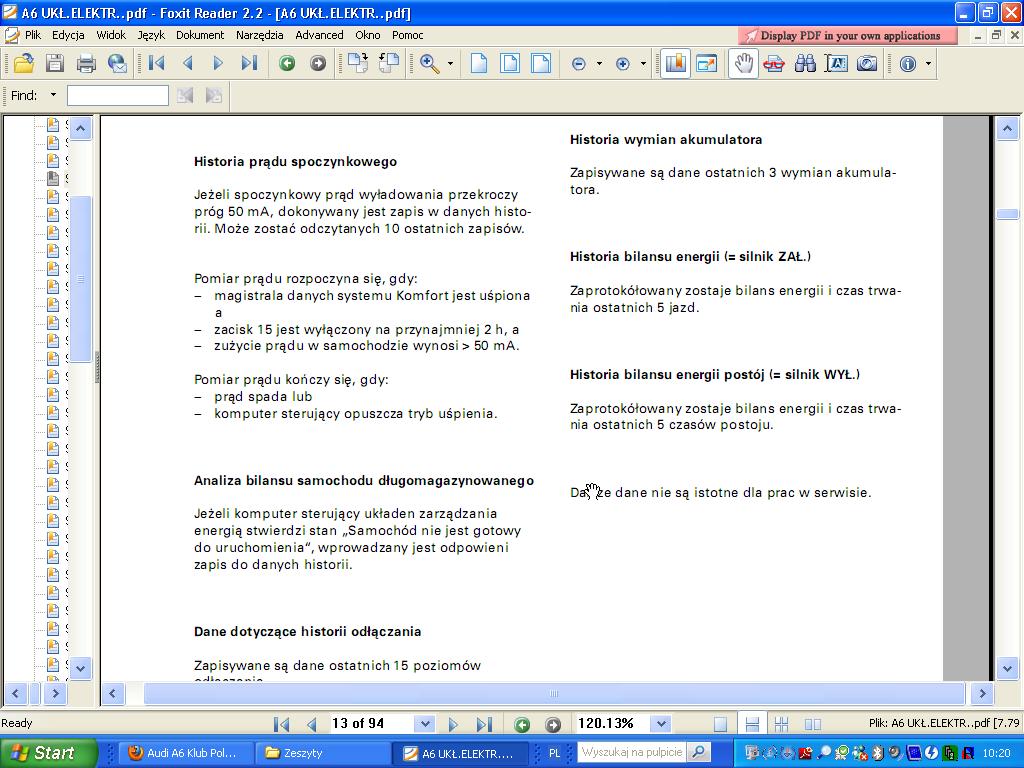Go to previous page in status bar
Image resolution: width=1024 pixels, height=768 pixels.
[x=312, y=724]
